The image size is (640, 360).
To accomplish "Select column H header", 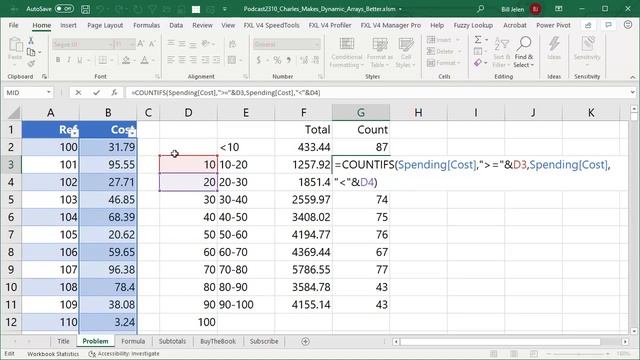I will (x=418, y=113).
